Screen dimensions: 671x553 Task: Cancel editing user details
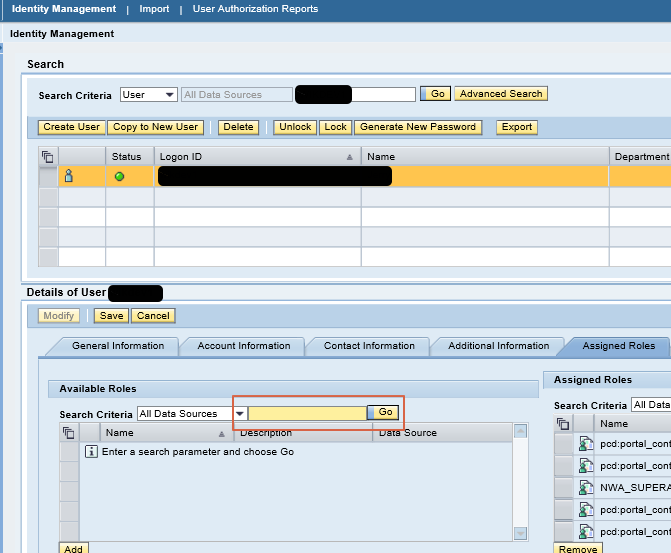tap(153, 316)
